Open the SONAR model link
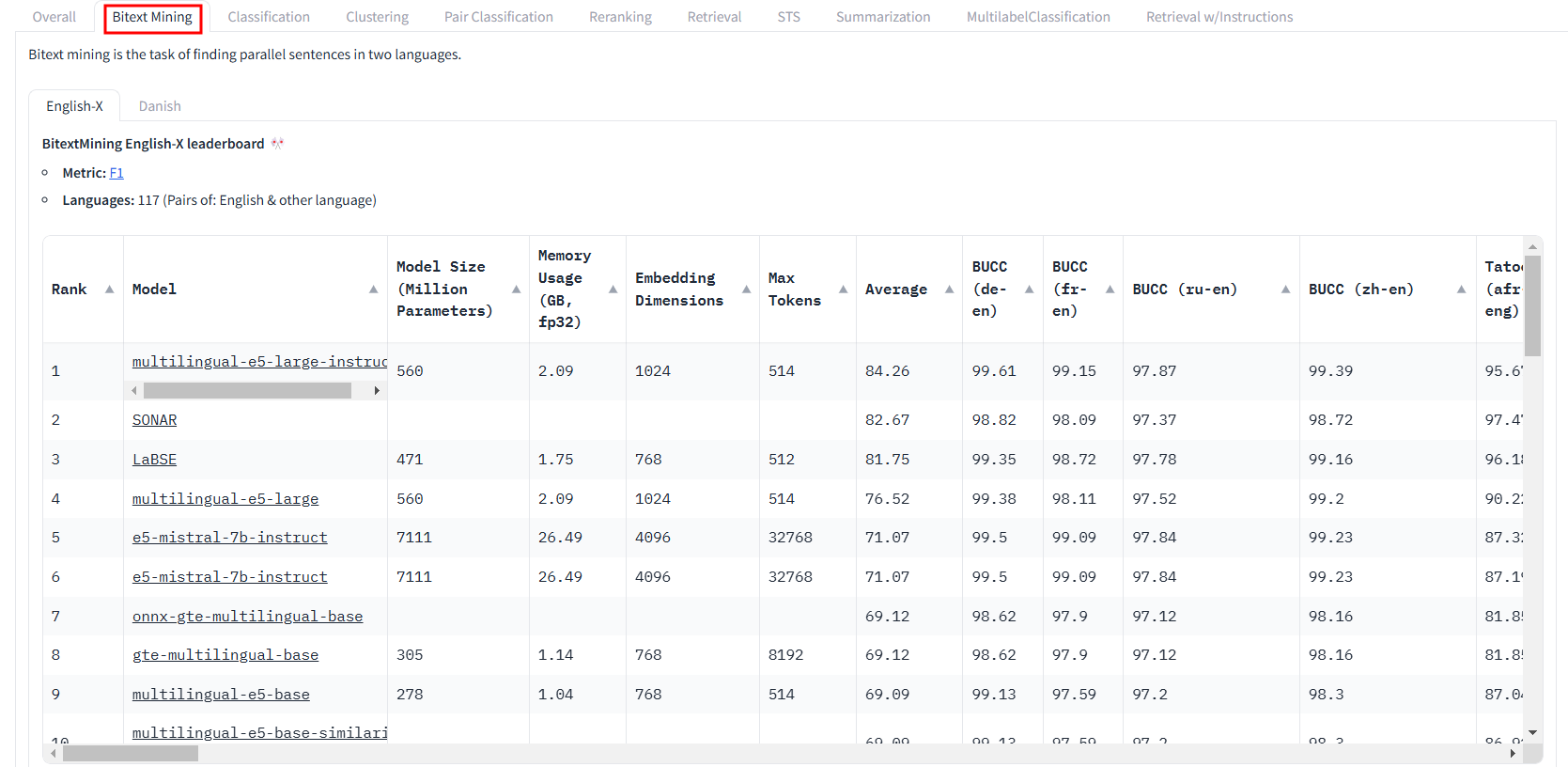This screenshot has height=767, width=1568. coord(154,420)
